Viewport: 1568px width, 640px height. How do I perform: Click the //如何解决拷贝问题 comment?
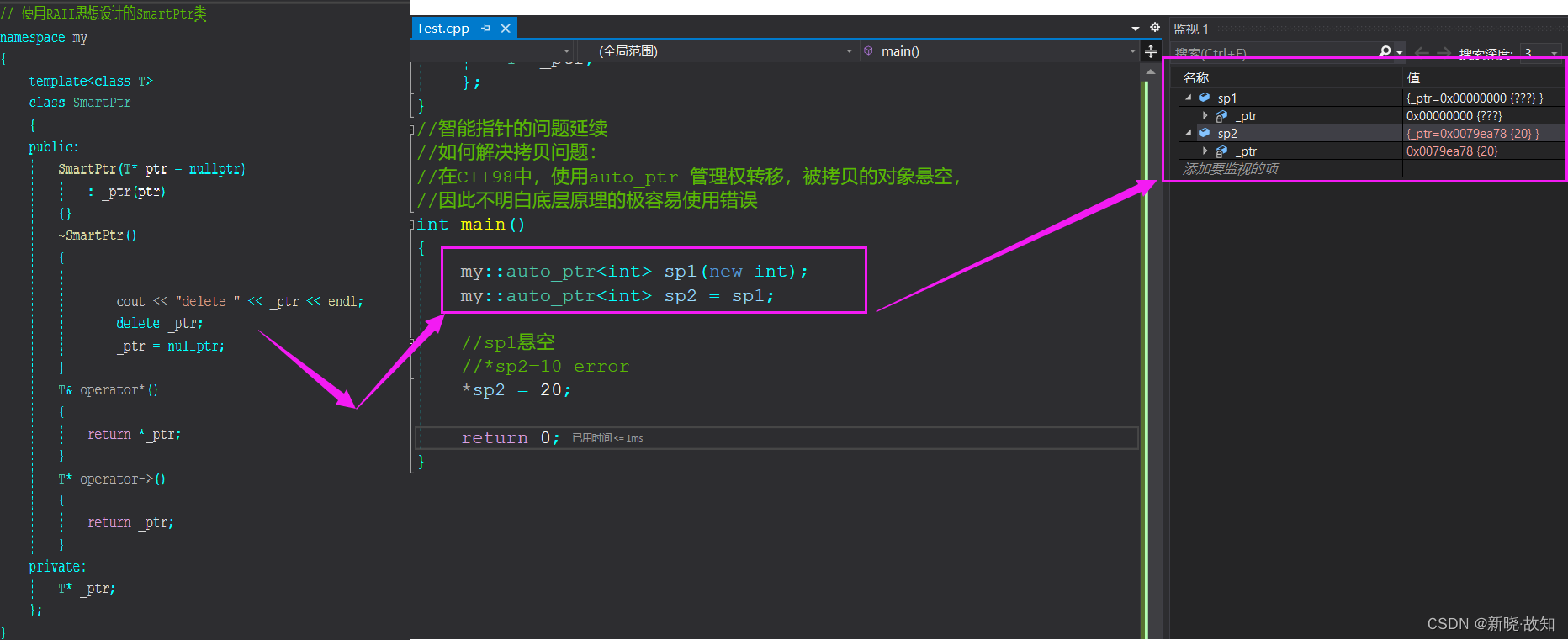(507, 152)
